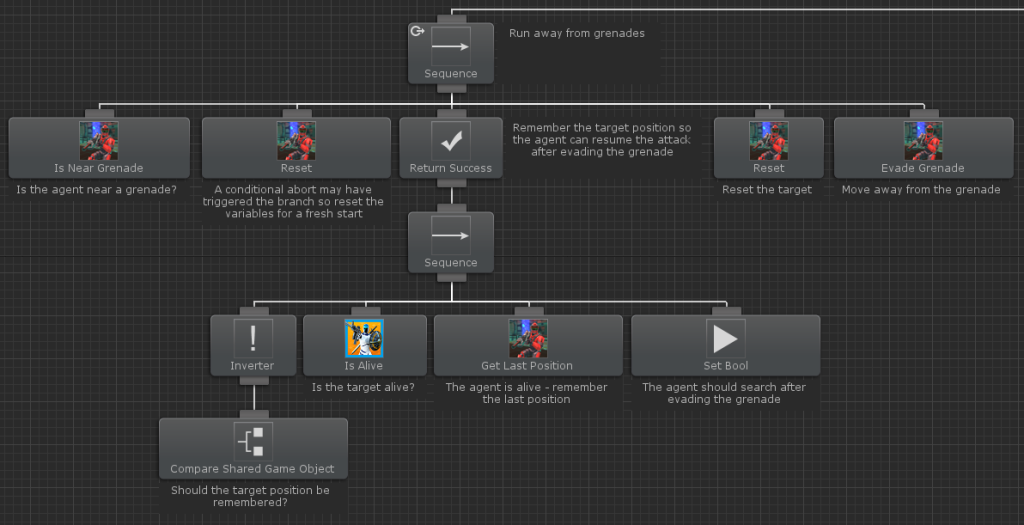The height and width of the screenshot is (525, 1024).
Task: Click the 'Get Last Position' node label
Action: (x=527, y=366)
